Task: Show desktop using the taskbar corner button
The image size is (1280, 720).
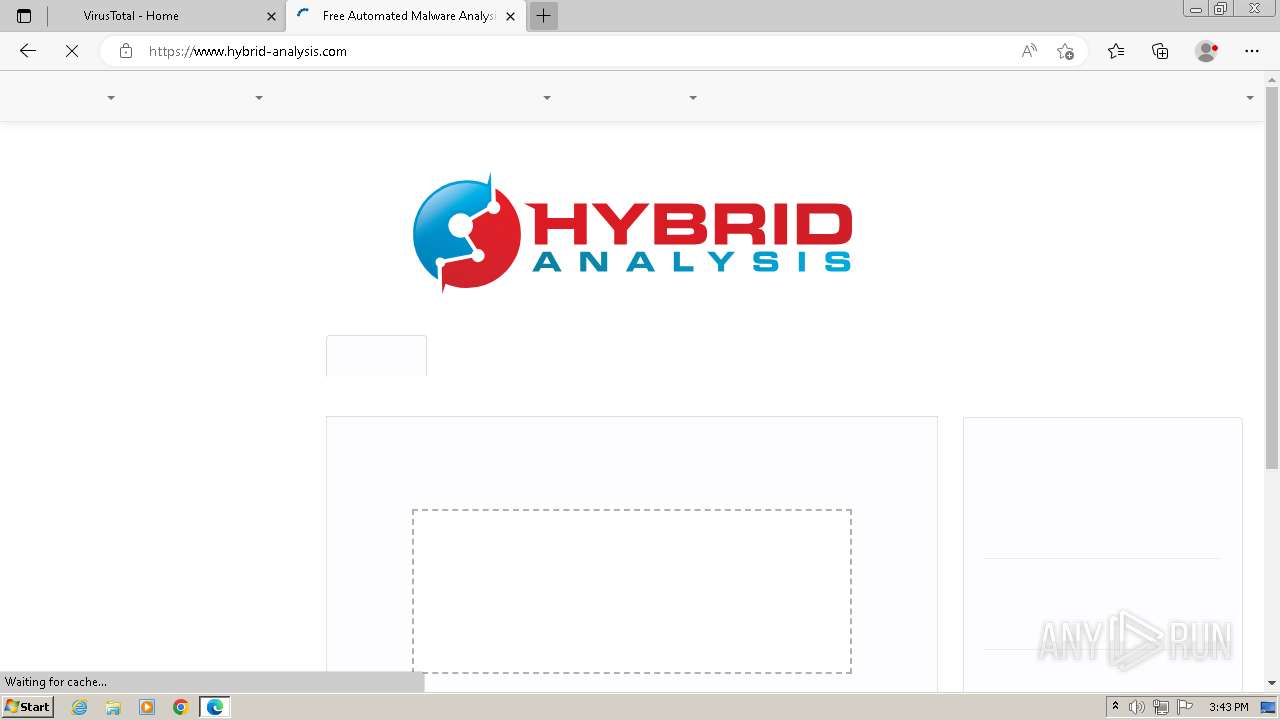Action: (x=1269, y=707)
